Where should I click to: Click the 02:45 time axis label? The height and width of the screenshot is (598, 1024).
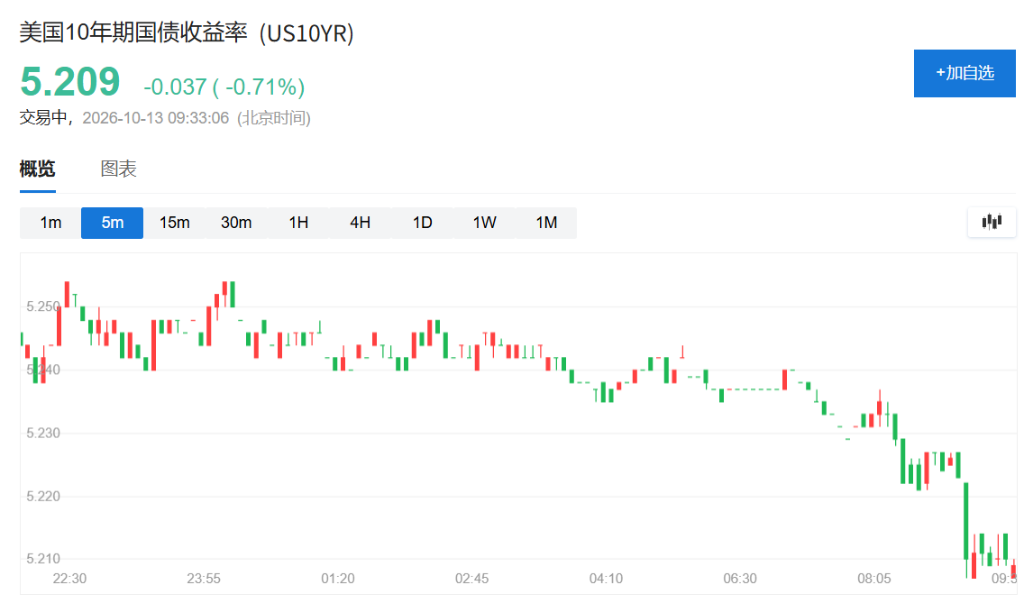click(x=472, y=578)
